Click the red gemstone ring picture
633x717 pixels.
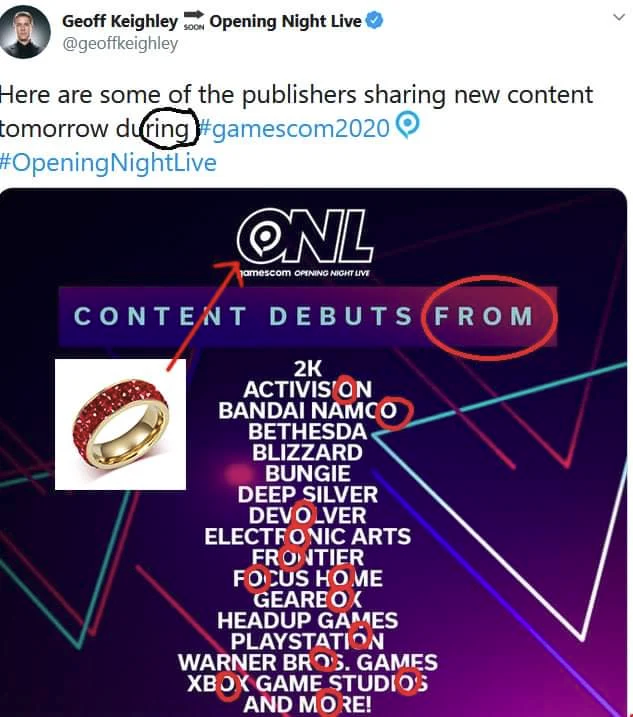click(120, 425)
